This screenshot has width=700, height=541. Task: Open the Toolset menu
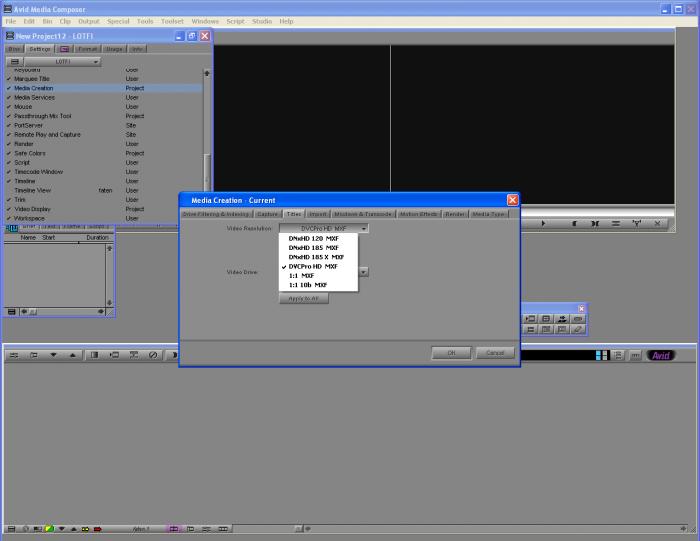[172, 21]
